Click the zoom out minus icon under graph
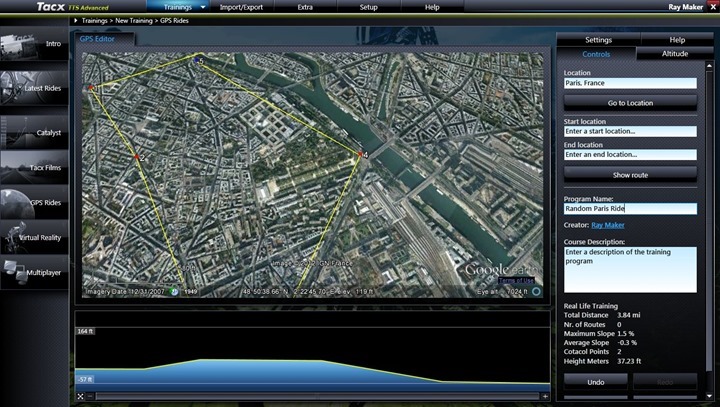Image resolution: width=720 pixels, height=407 pixels. 90,396
